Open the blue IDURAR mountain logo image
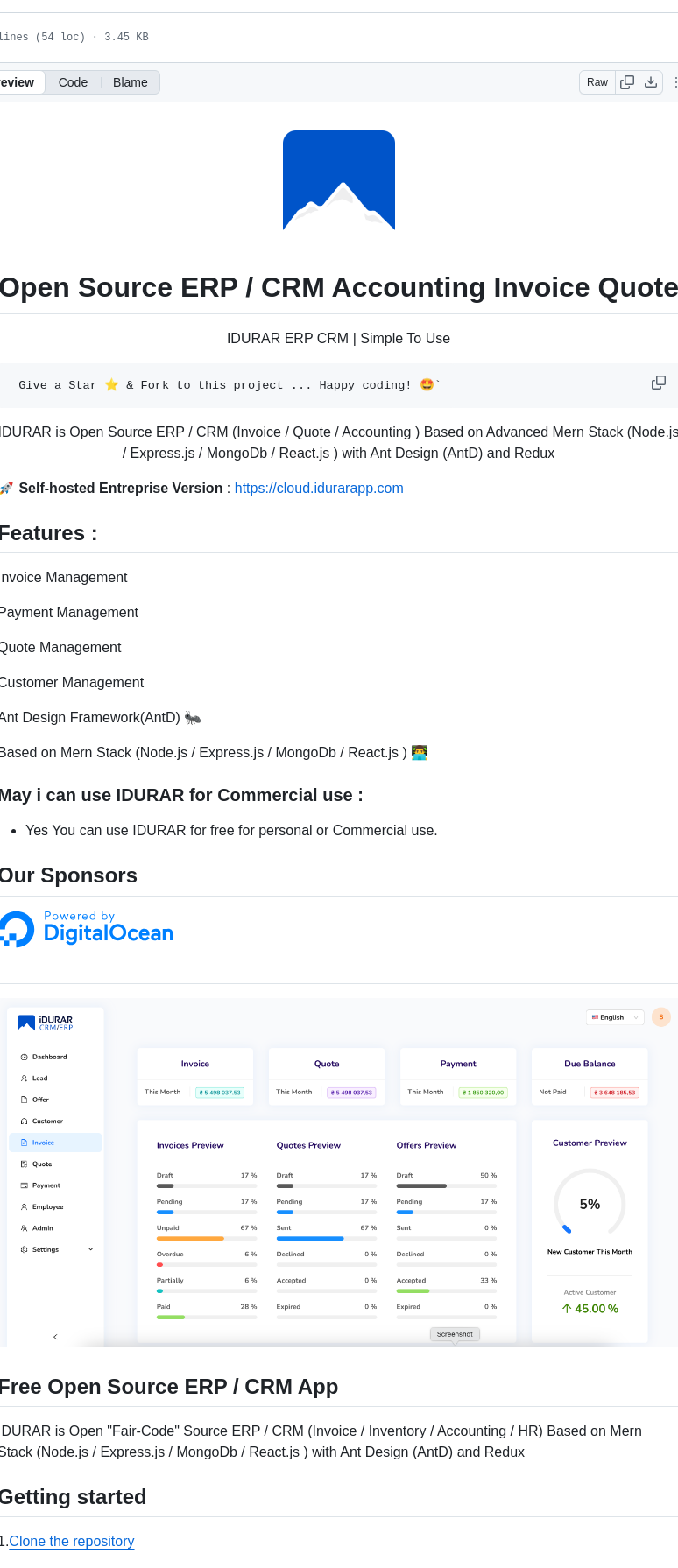 pyautogui.click(x=339, y=180)
